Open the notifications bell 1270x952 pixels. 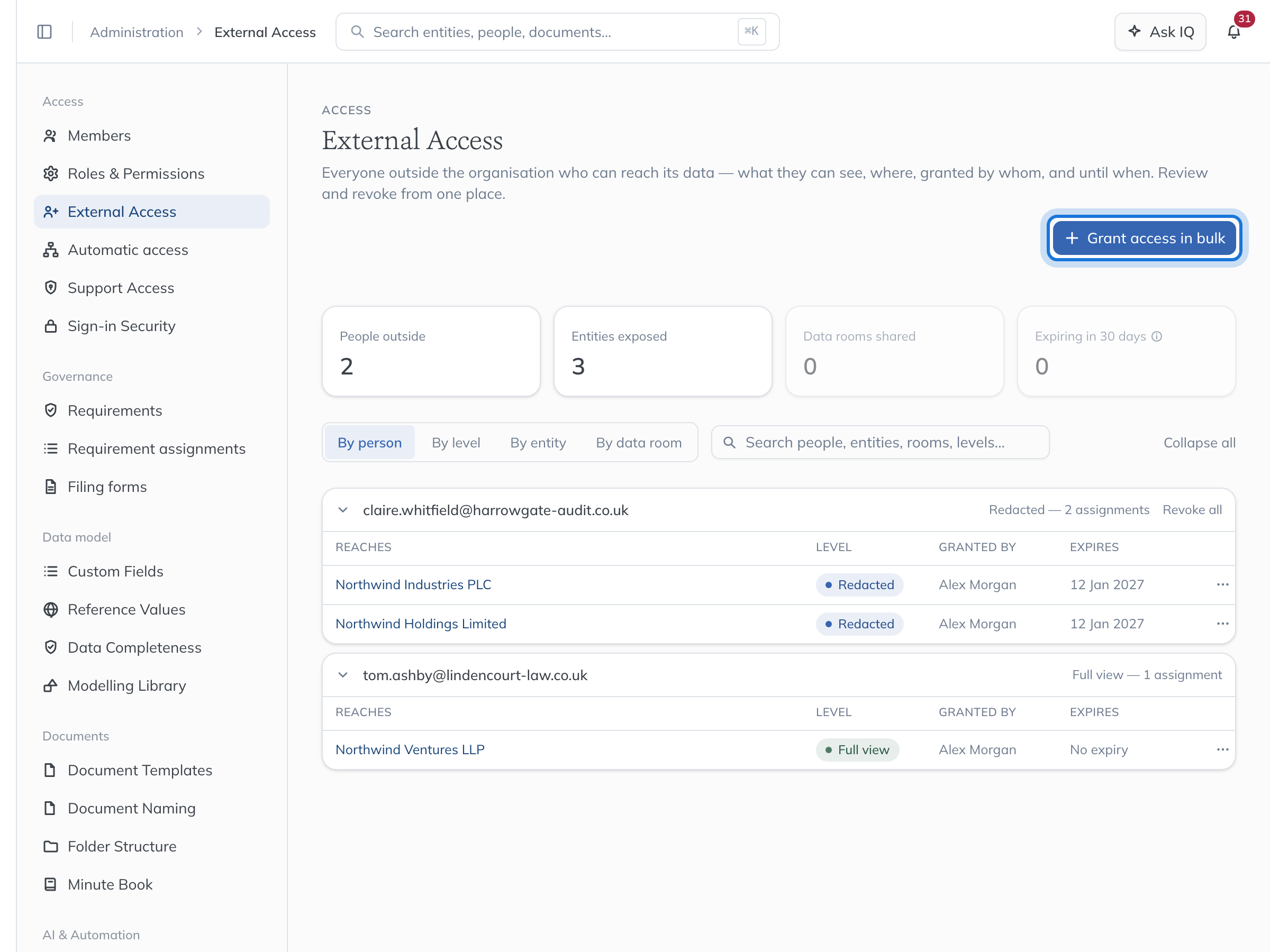(1233, 32)
